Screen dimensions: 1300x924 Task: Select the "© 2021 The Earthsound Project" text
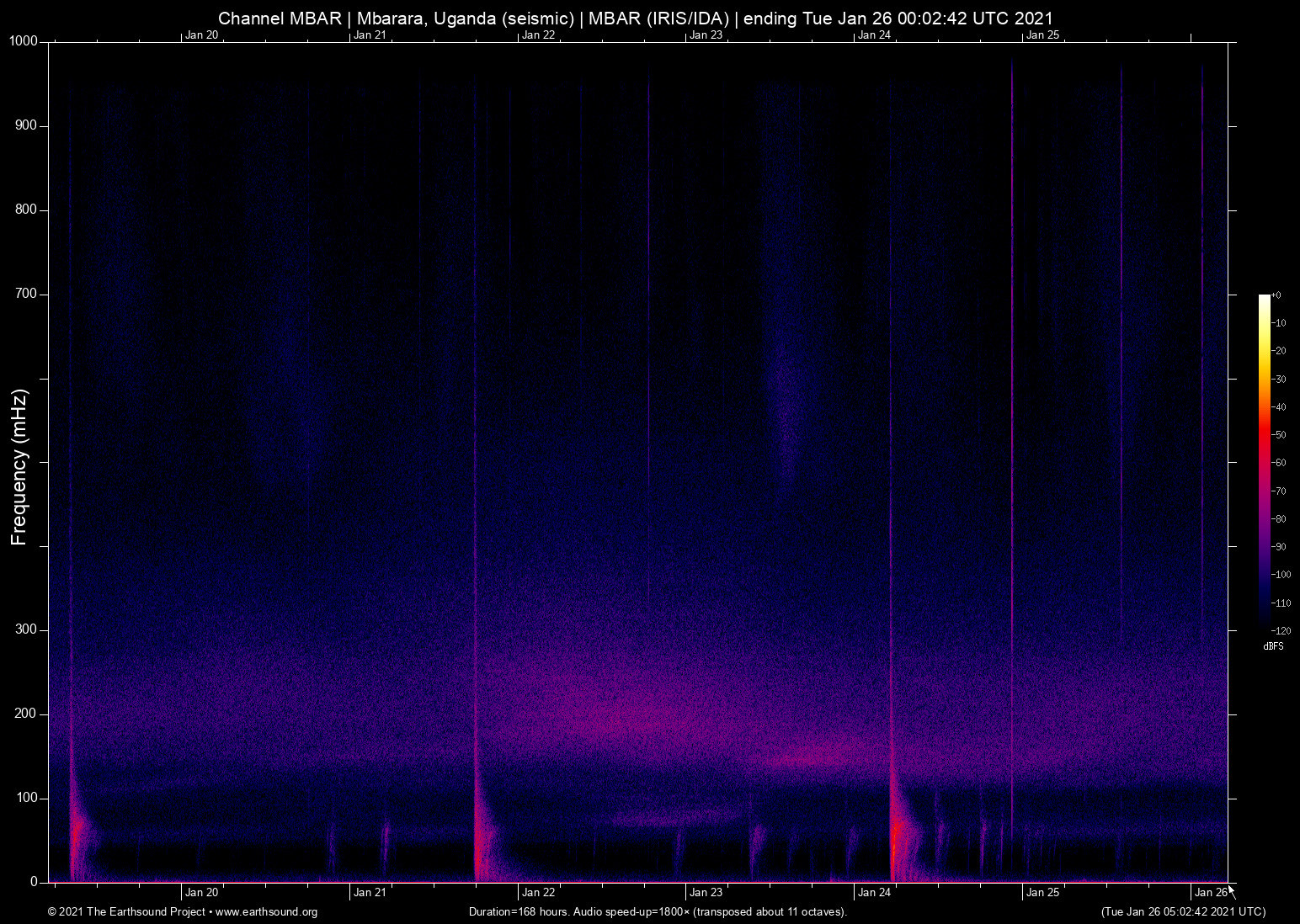click(x=126, y=912)
